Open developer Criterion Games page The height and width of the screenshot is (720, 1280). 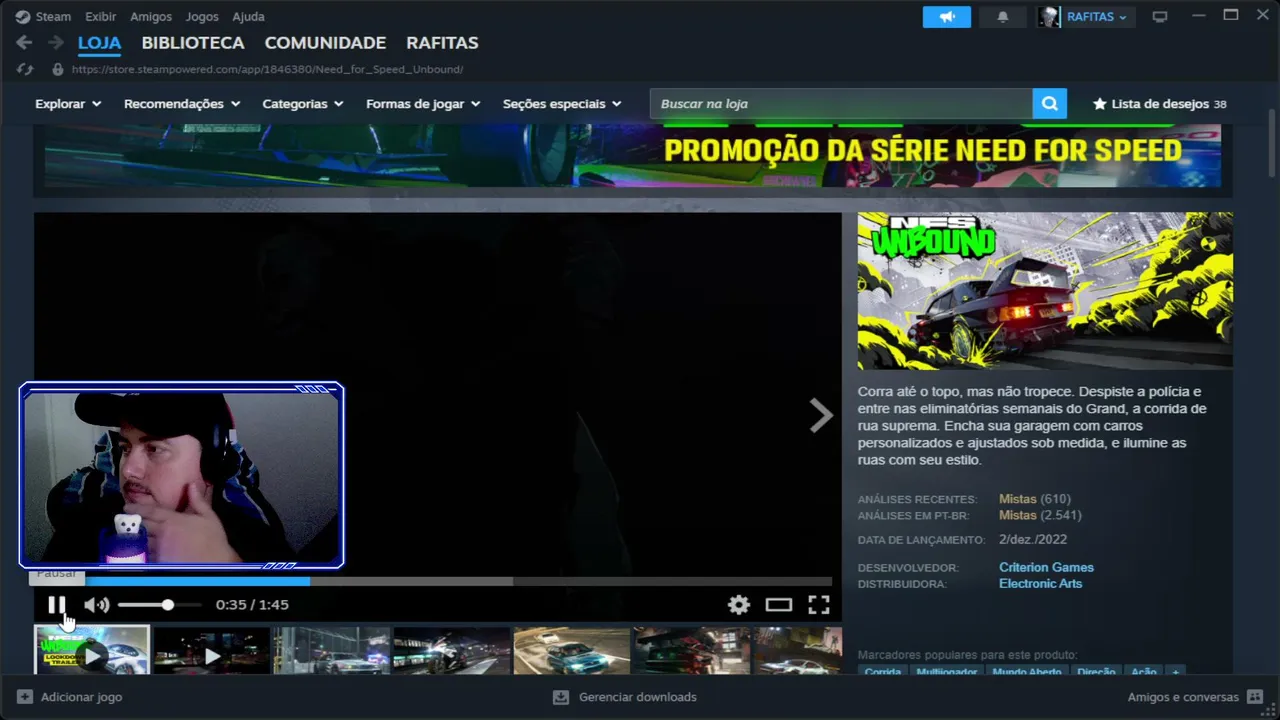tap(1046, 567)
